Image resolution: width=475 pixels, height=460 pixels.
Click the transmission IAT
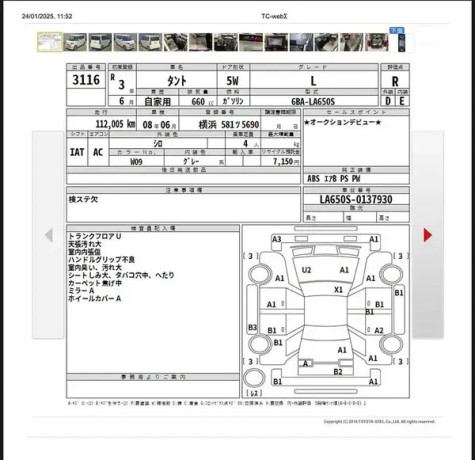coord(77,152)
